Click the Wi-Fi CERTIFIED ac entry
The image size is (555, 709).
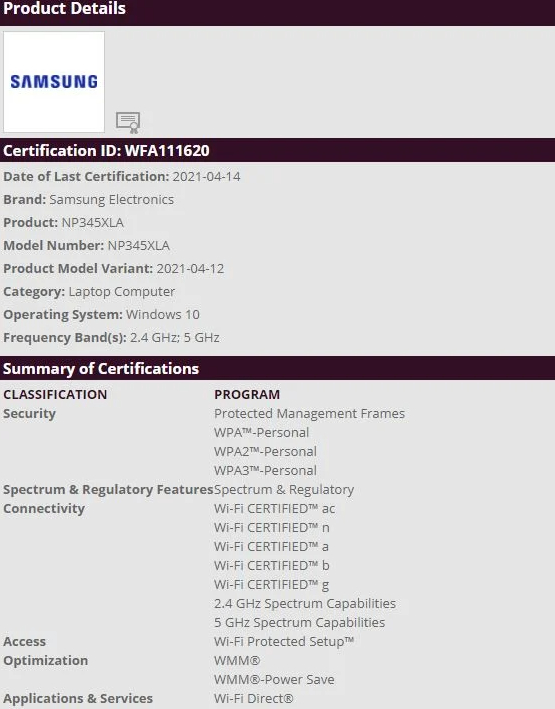point(275,508)
